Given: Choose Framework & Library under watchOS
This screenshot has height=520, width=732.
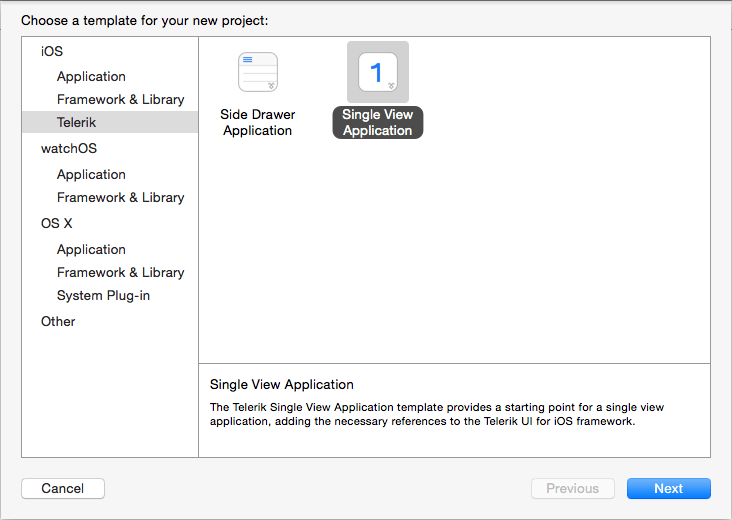Looking at the screenshot, I should (120, 197).
